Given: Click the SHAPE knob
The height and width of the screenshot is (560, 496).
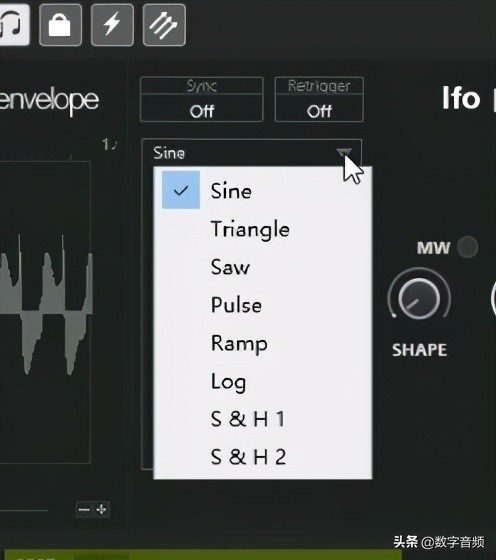Looking at the screenshot, I should pyautogui.click(x=419, y=299).
